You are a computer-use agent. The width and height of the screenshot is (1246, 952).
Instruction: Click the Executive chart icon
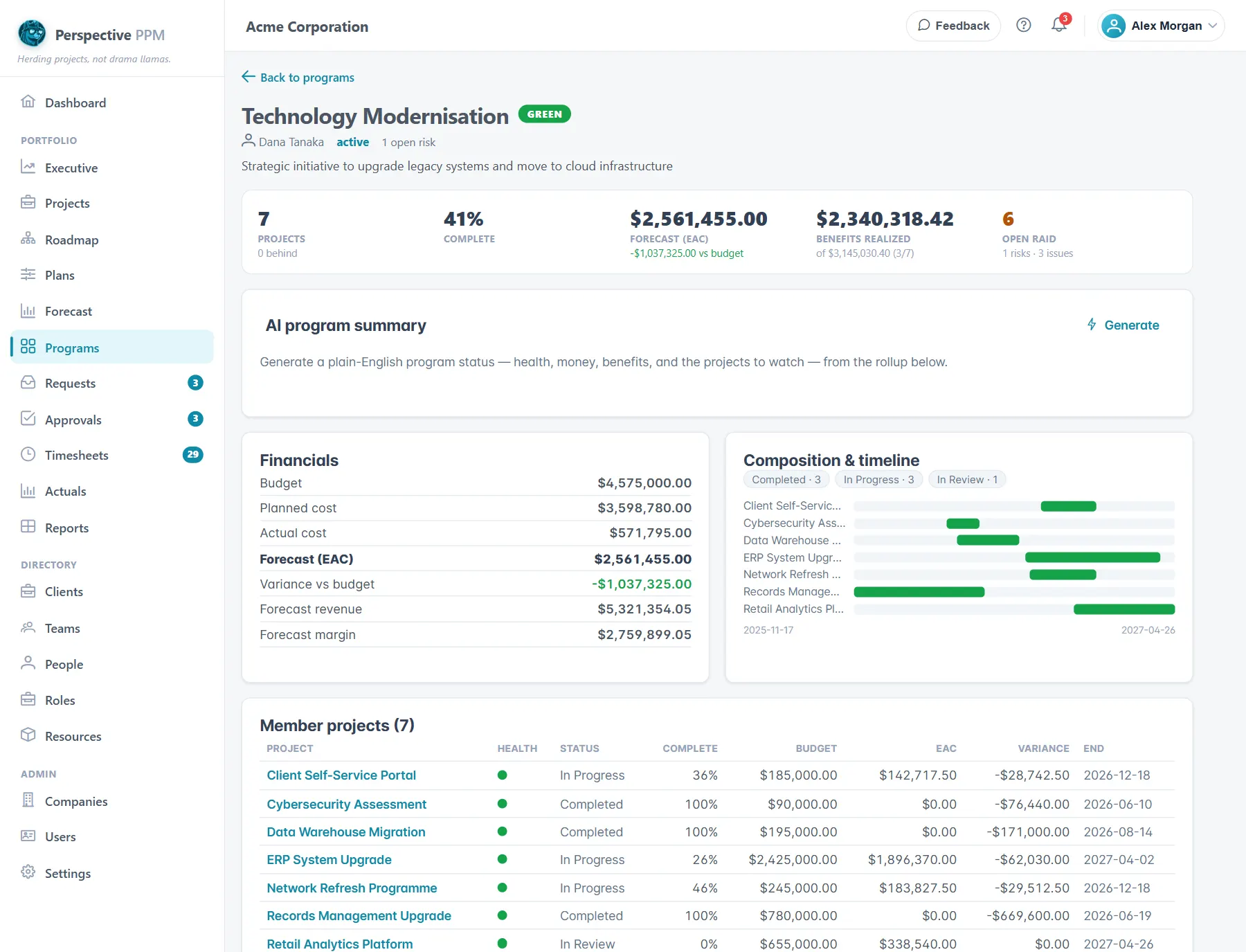pos(28,167)
